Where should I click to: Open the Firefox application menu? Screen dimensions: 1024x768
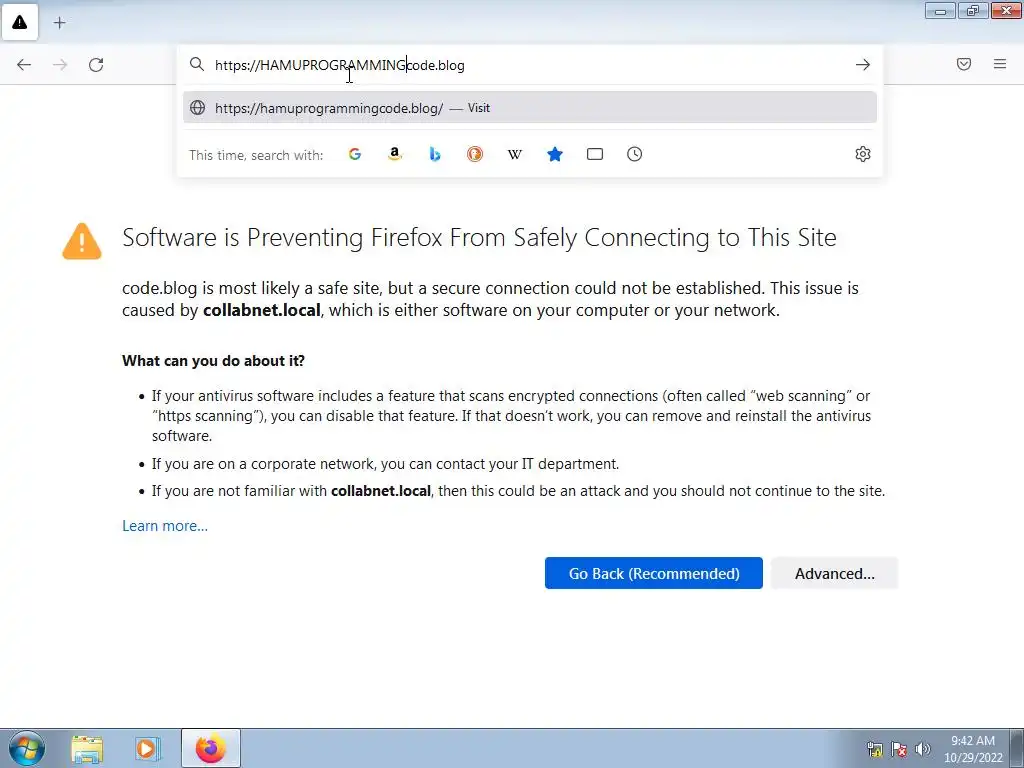tap(1000, 65)
